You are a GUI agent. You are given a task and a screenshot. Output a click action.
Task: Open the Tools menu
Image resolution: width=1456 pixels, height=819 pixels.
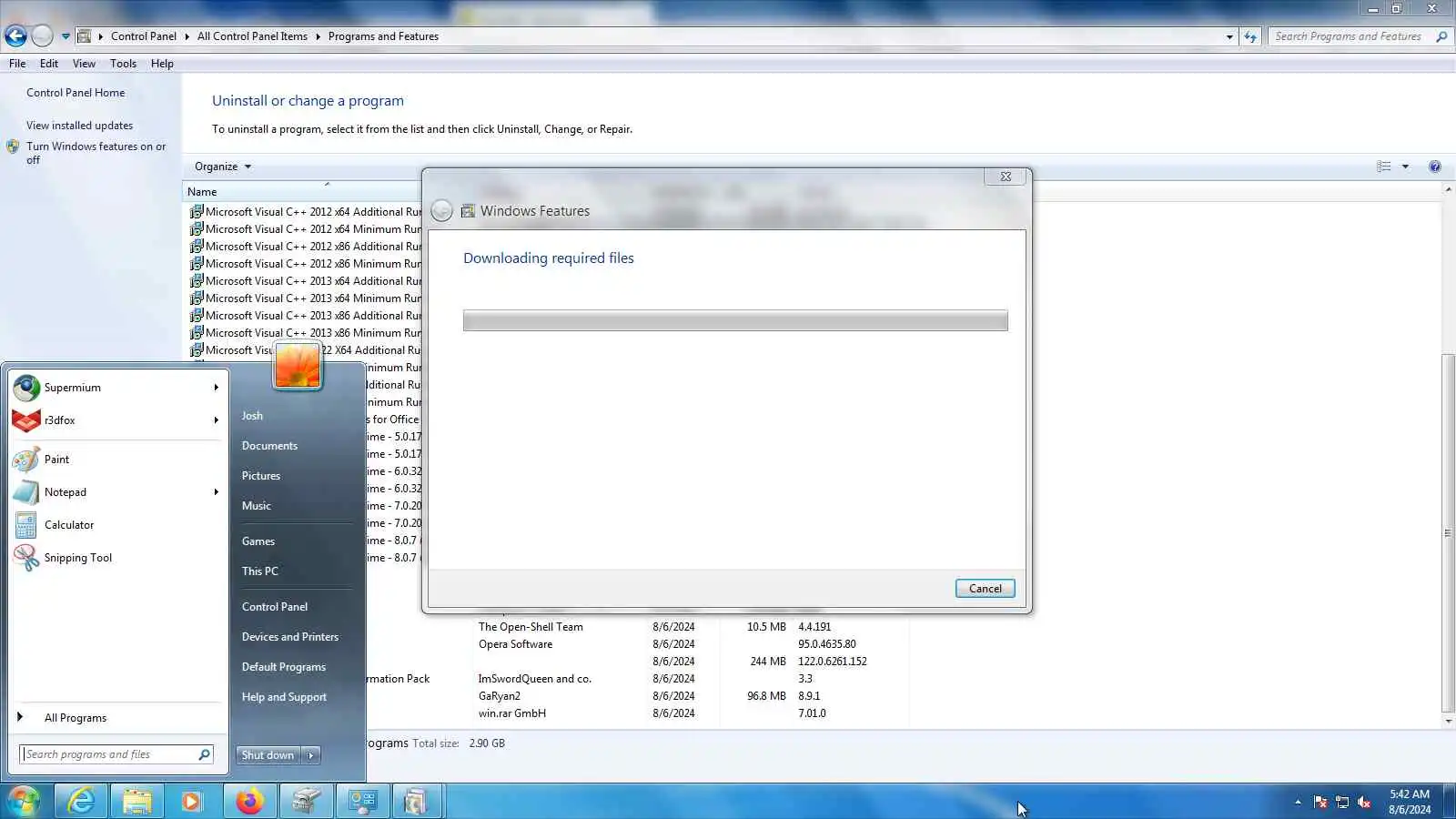[123, 64]
